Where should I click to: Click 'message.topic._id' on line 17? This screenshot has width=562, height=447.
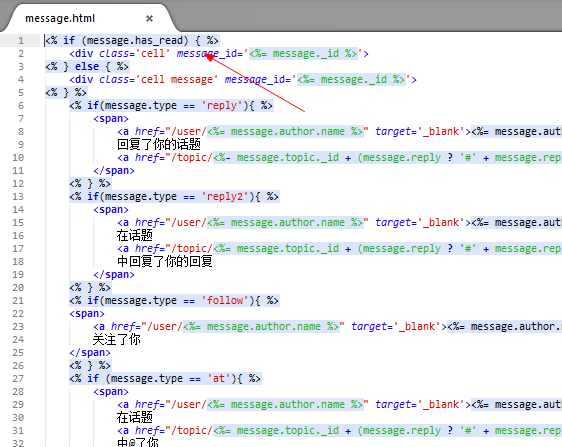pyautogui.click(x=288, y=249)
